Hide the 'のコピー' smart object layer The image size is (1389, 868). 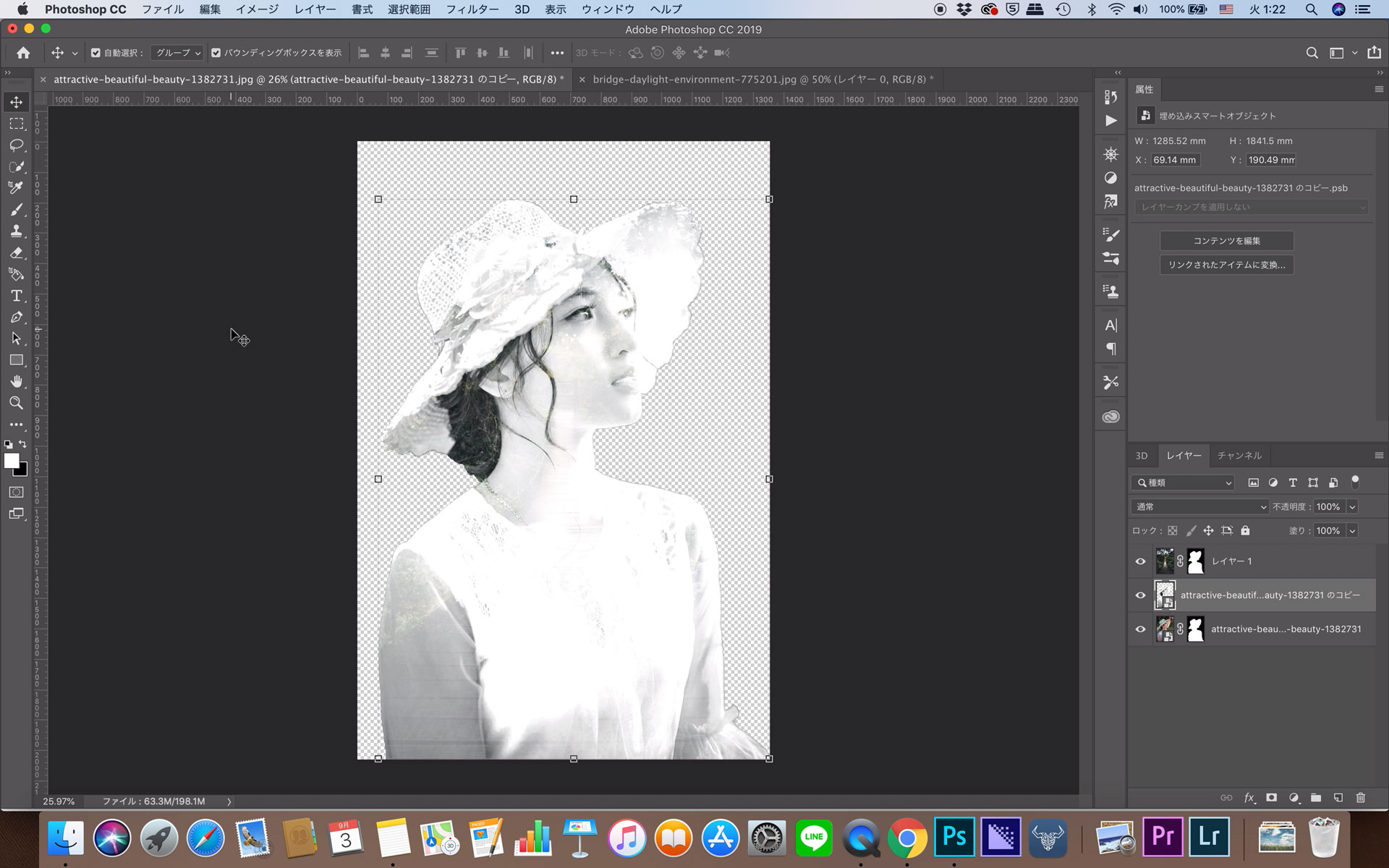[x=1140, y=595]
